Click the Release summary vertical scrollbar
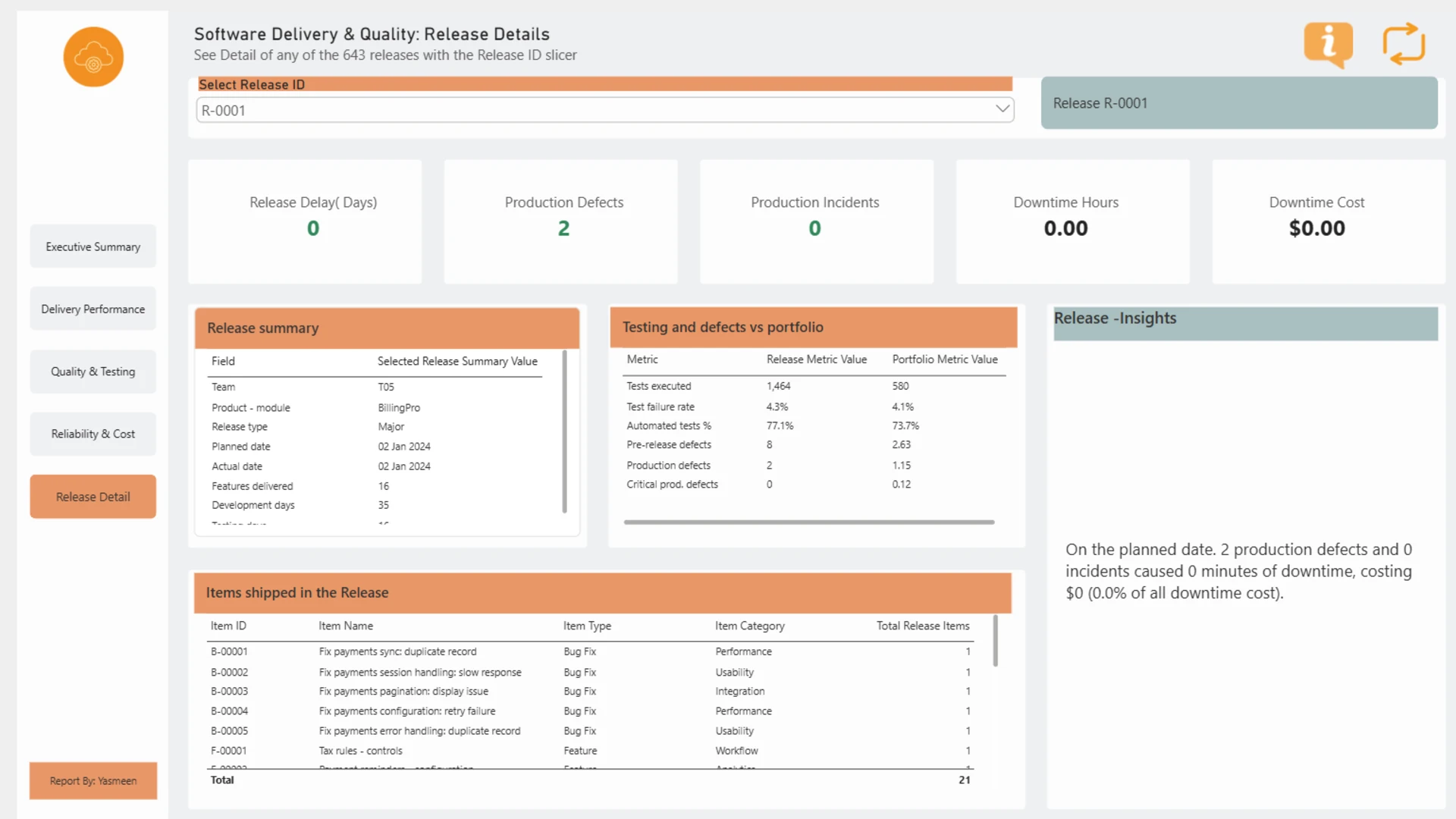 click(564, 431)
